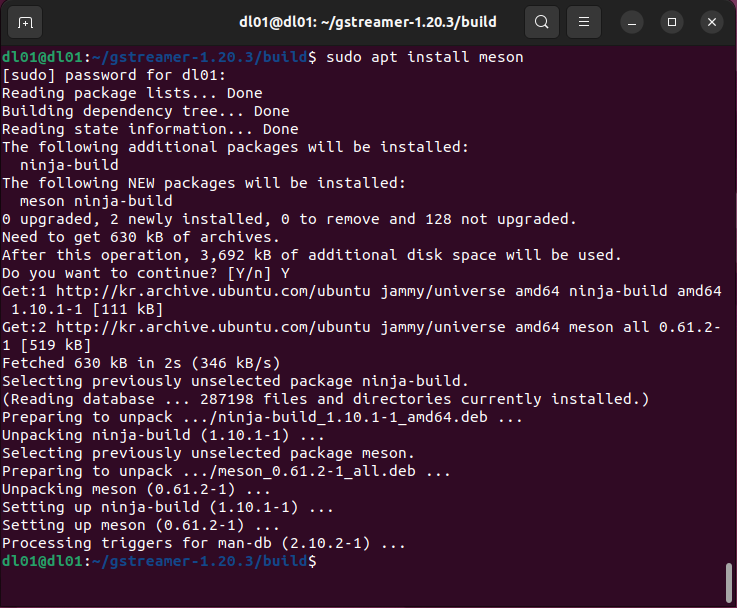Click 'Selecting previously unselected package meson.'
This screenshot has width=737, height=608.
(x=209, y=453)
